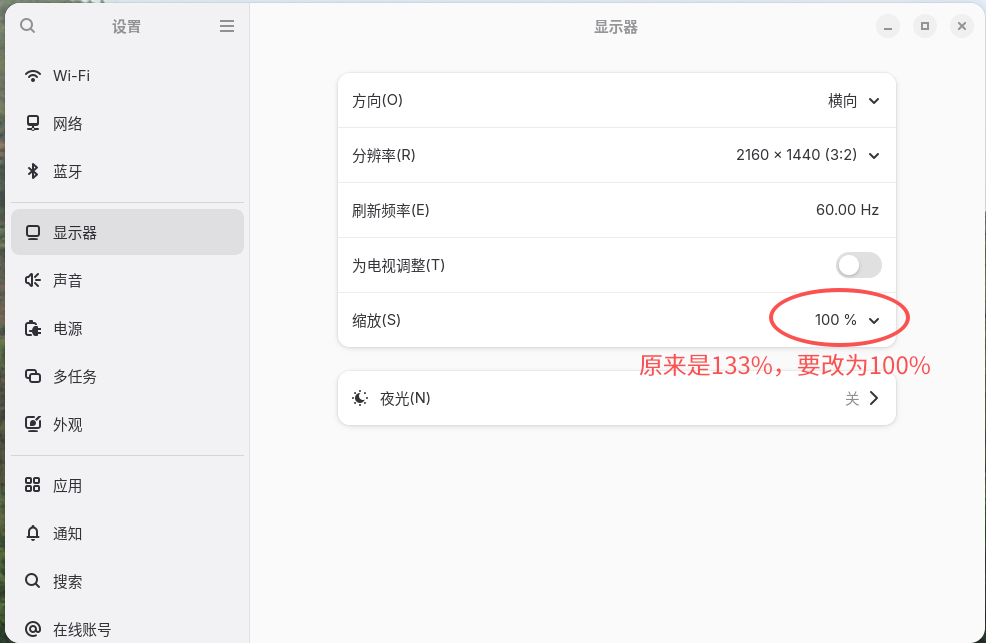Viewport: 986px width, 643px height.
Task: Toggle the 为电视调整 switch
Action: [x=858, y=265]
